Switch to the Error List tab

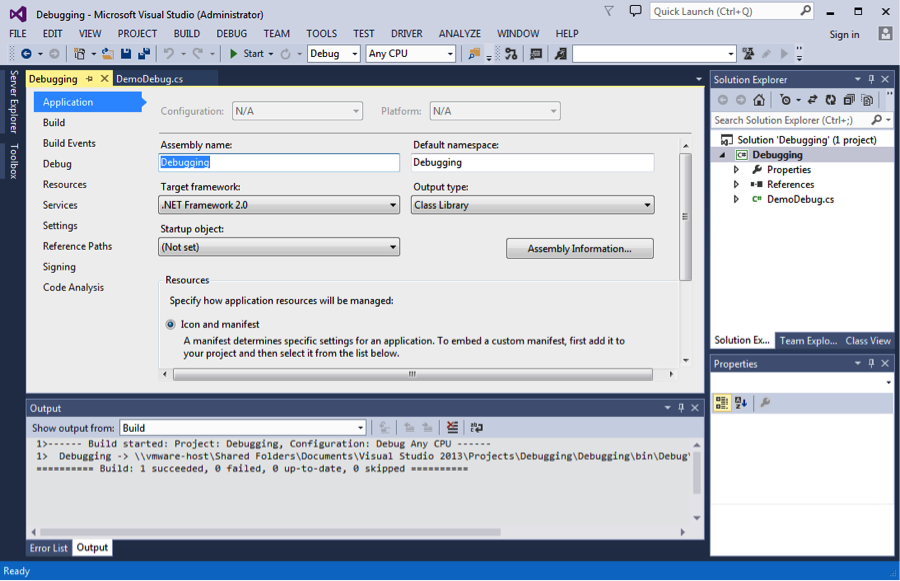[x=48, y=548]
